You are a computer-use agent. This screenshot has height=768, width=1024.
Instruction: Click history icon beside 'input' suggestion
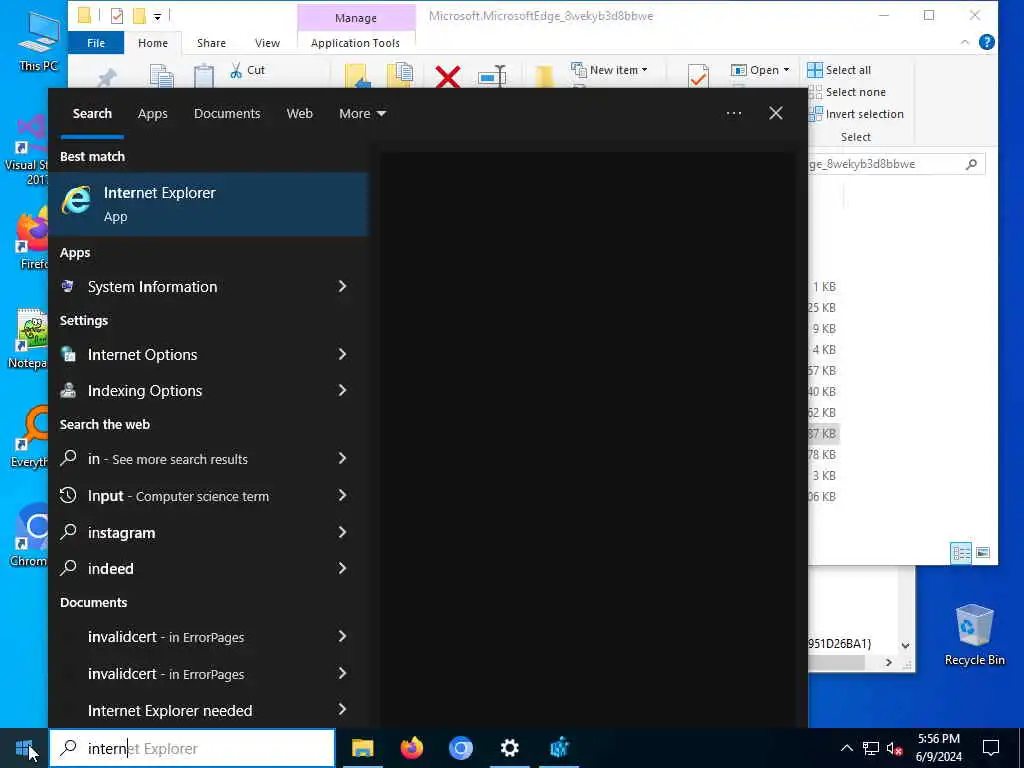pyautogui.click(x=68, y=495)
